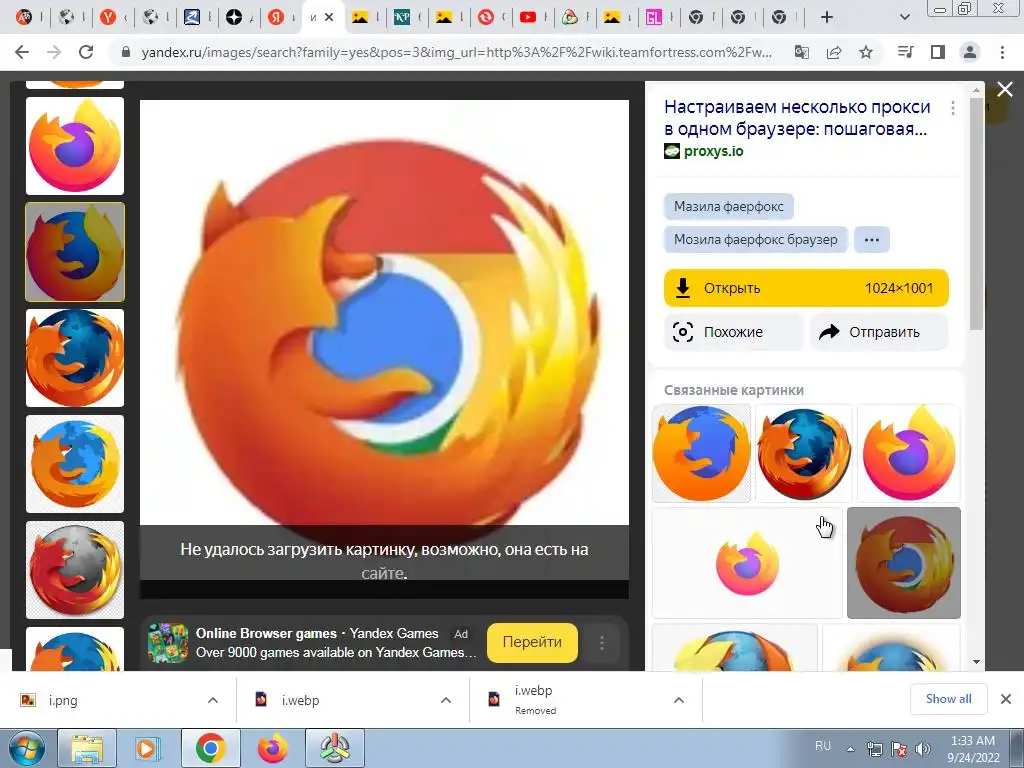Go back to the previous page
The height and width of the screenshot is (768, 1024).
coord(22,52)
